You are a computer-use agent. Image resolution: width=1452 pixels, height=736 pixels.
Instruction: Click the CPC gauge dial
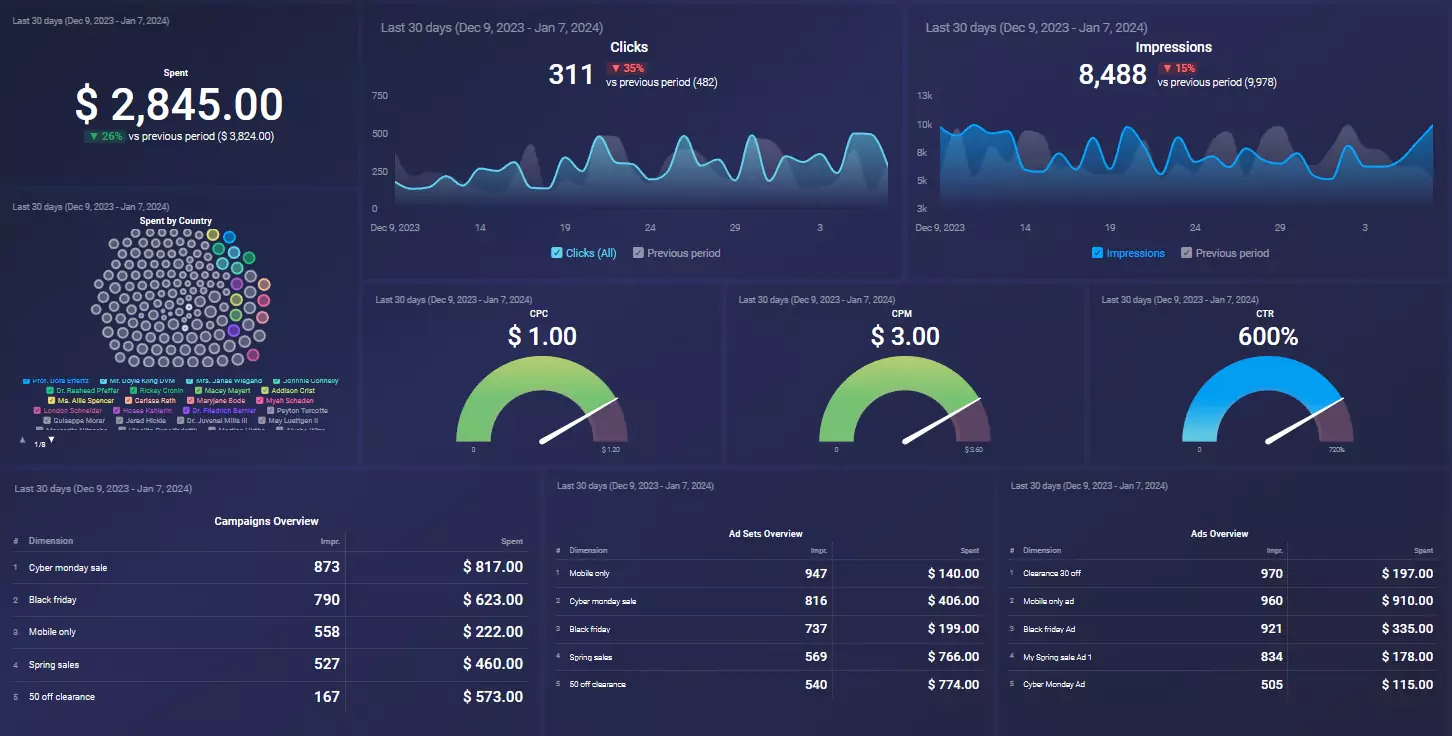(542, 400)
